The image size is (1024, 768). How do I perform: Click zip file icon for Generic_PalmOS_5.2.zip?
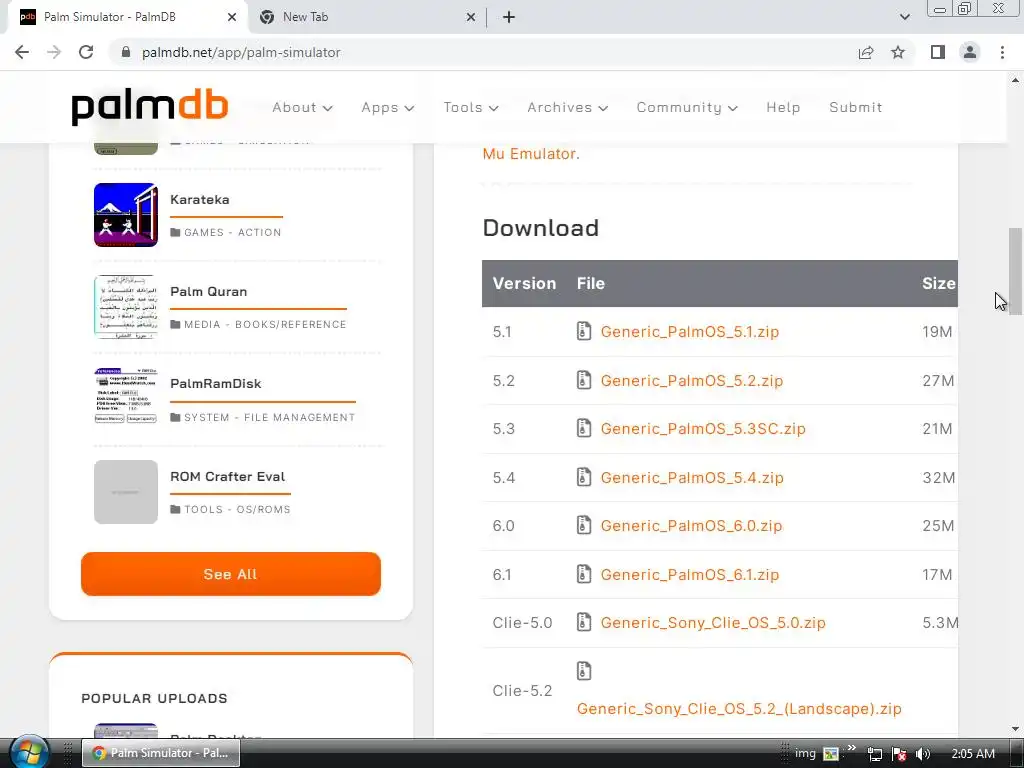click(584, 380)
